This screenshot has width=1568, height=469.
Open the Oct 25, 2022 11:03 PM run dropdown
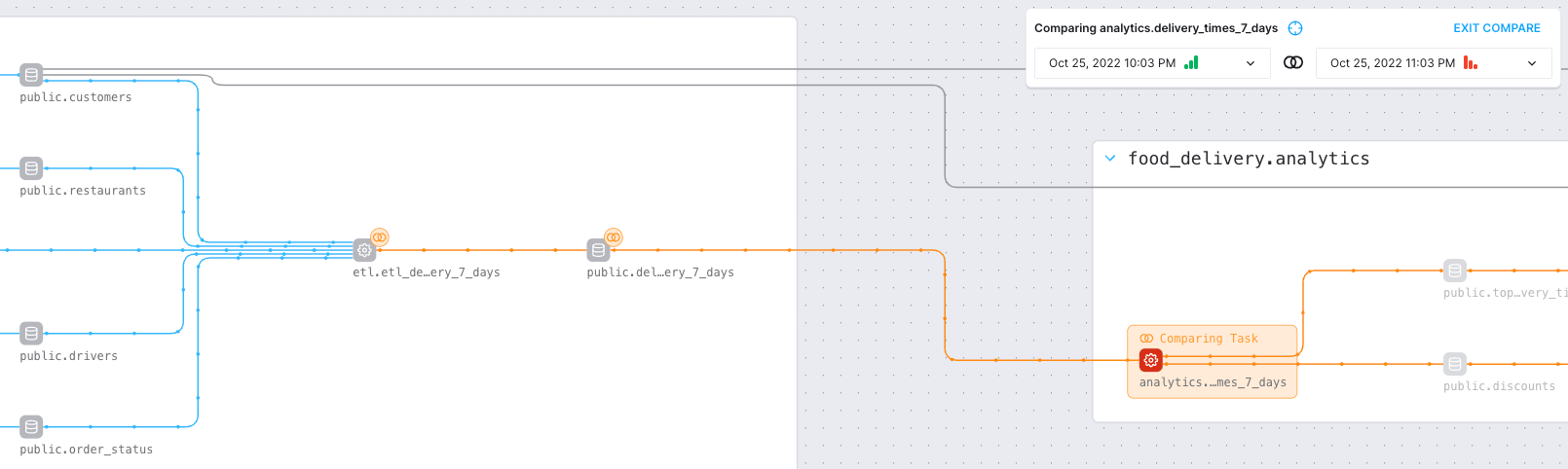point(1434,63)
